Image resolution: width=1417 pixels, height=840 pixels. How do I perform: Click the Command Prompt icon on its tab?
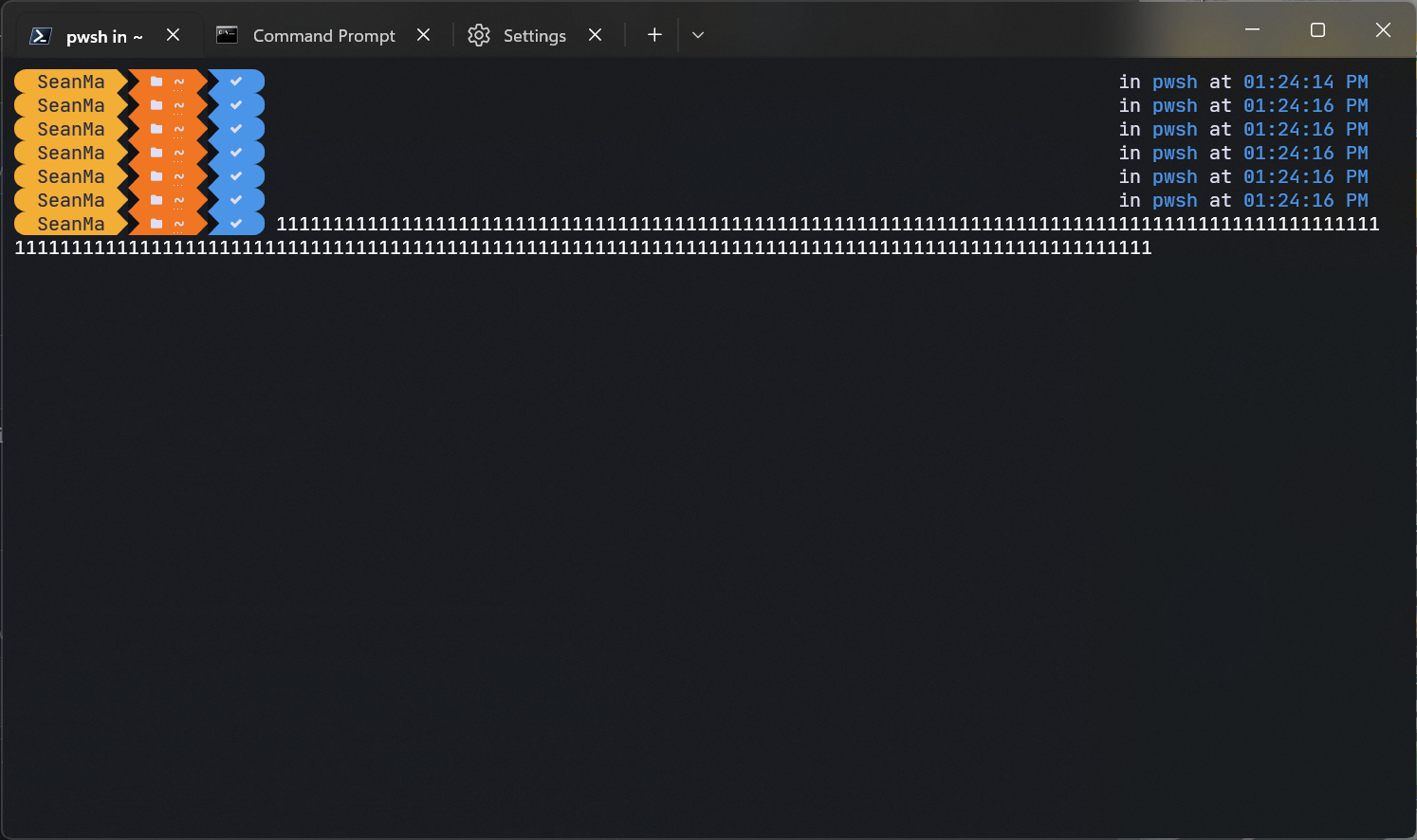pyautogui.click(x=227, y=35)
